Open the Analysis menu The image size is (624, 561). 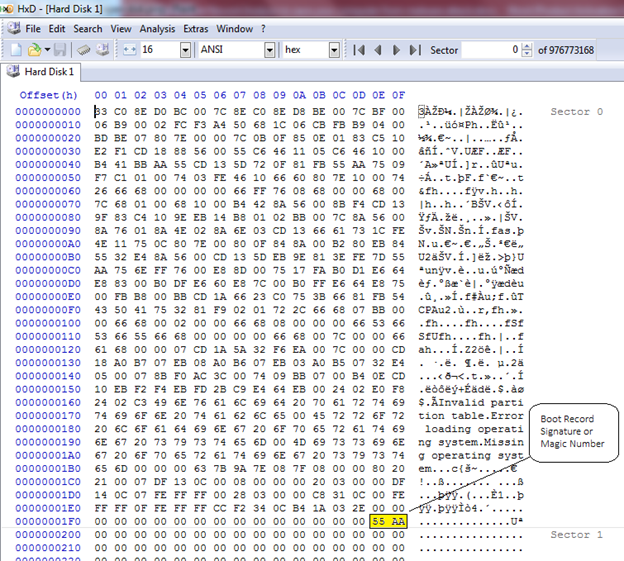point(155,29)
